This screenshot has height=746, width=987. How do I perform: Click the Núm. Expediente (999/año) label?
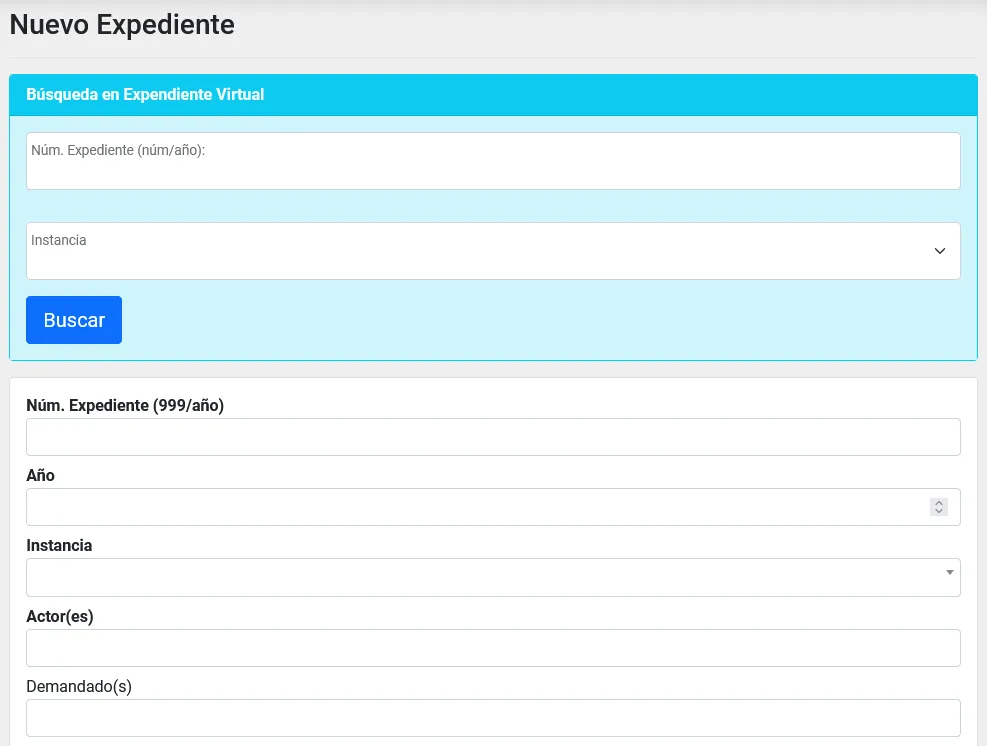pos(125,405)
